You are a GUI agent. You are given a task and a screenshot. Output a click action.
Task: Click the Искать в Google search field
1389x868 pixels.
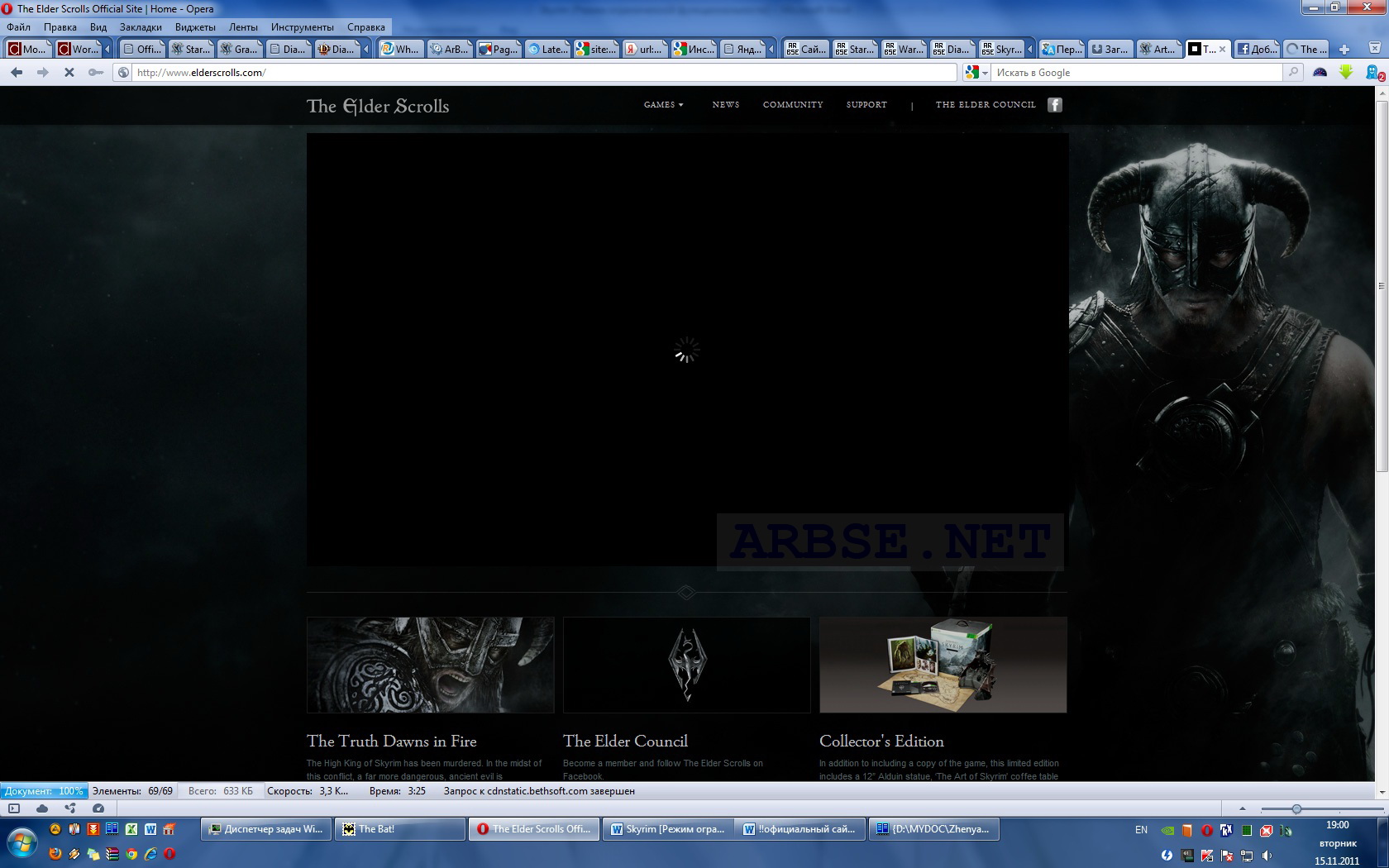1138,73
